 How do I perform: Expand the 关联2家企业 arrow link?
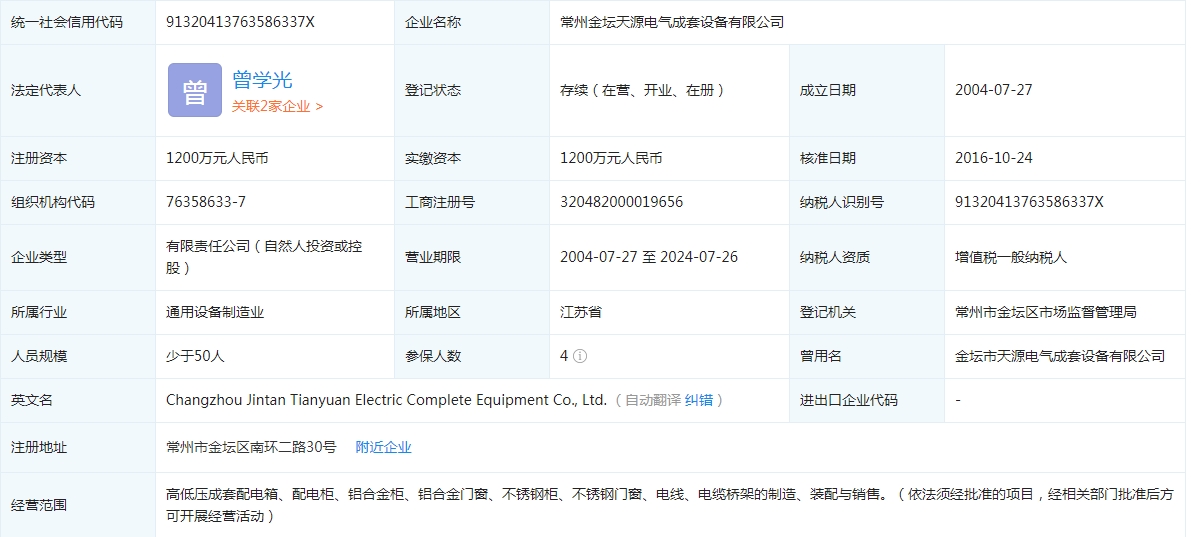click(277, 106)
